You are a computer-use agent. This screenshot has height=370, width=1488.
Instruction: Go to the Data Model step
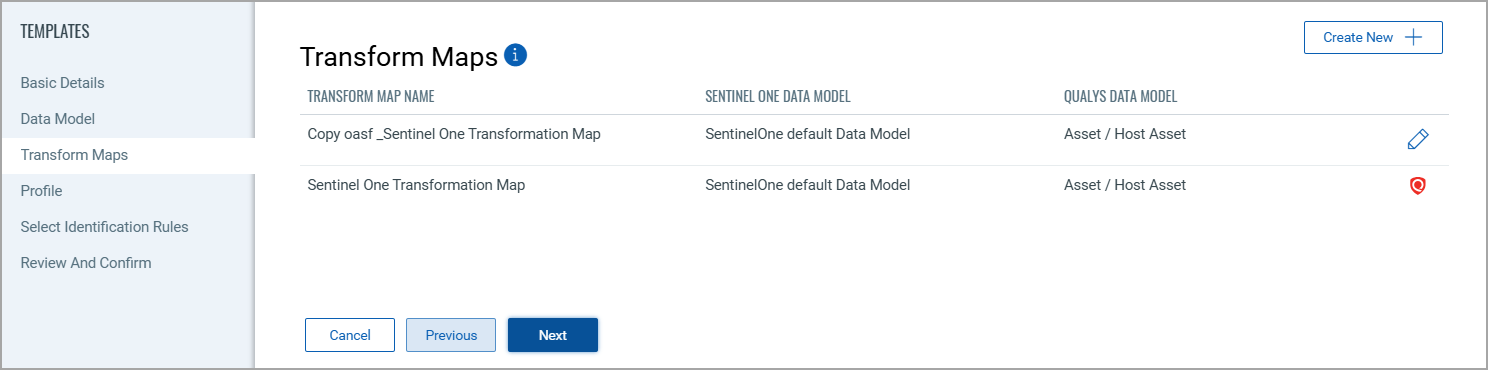point(57,119)
